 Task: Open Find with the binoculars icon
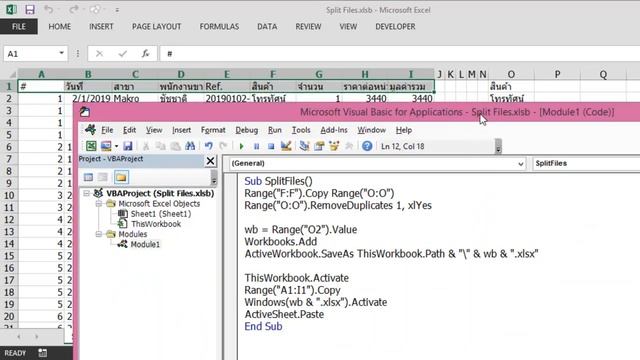pos(190,146)
